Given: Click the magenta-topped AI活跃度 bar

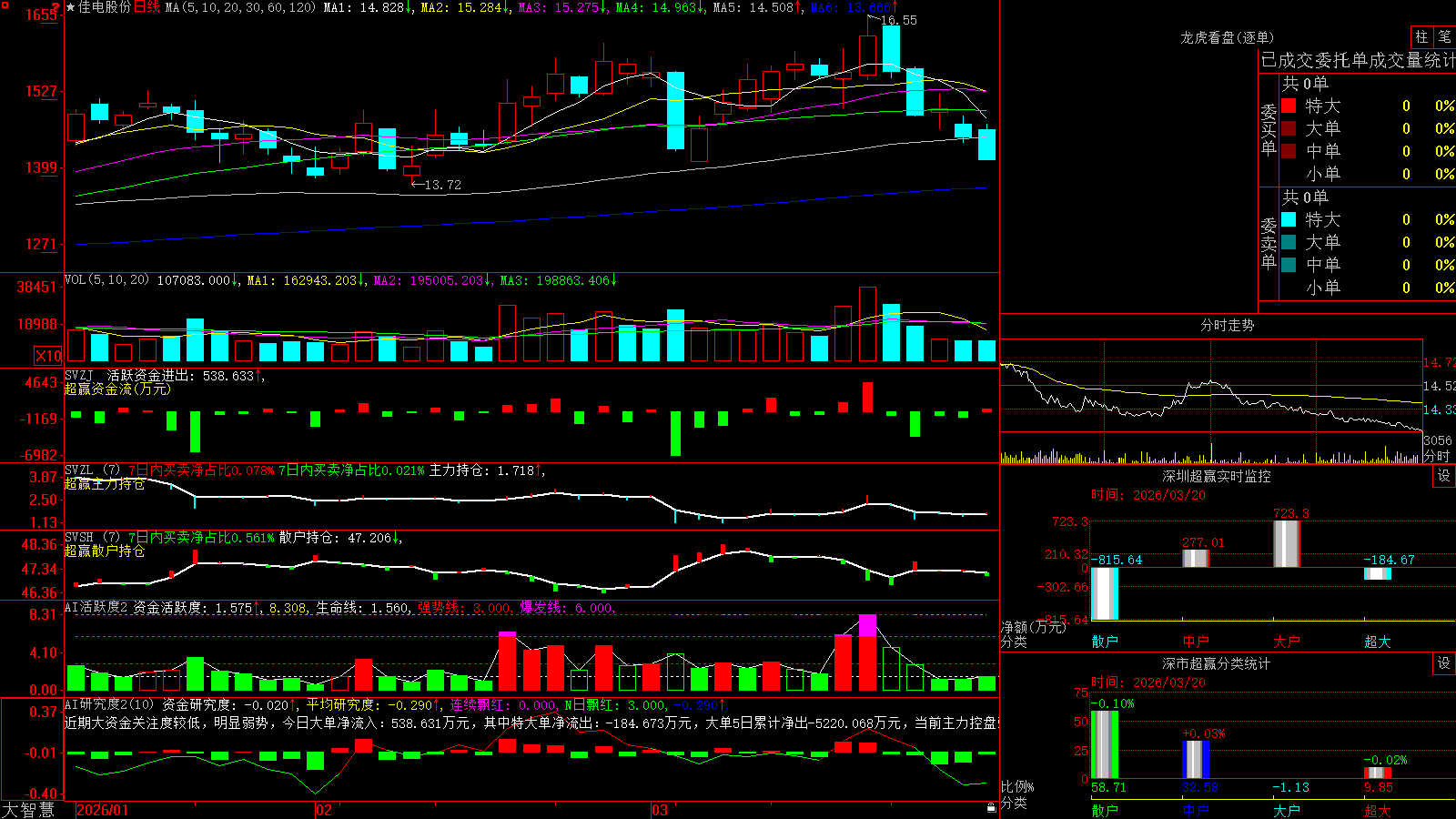Looking at the screenshot, I should (x=867, y=652).
